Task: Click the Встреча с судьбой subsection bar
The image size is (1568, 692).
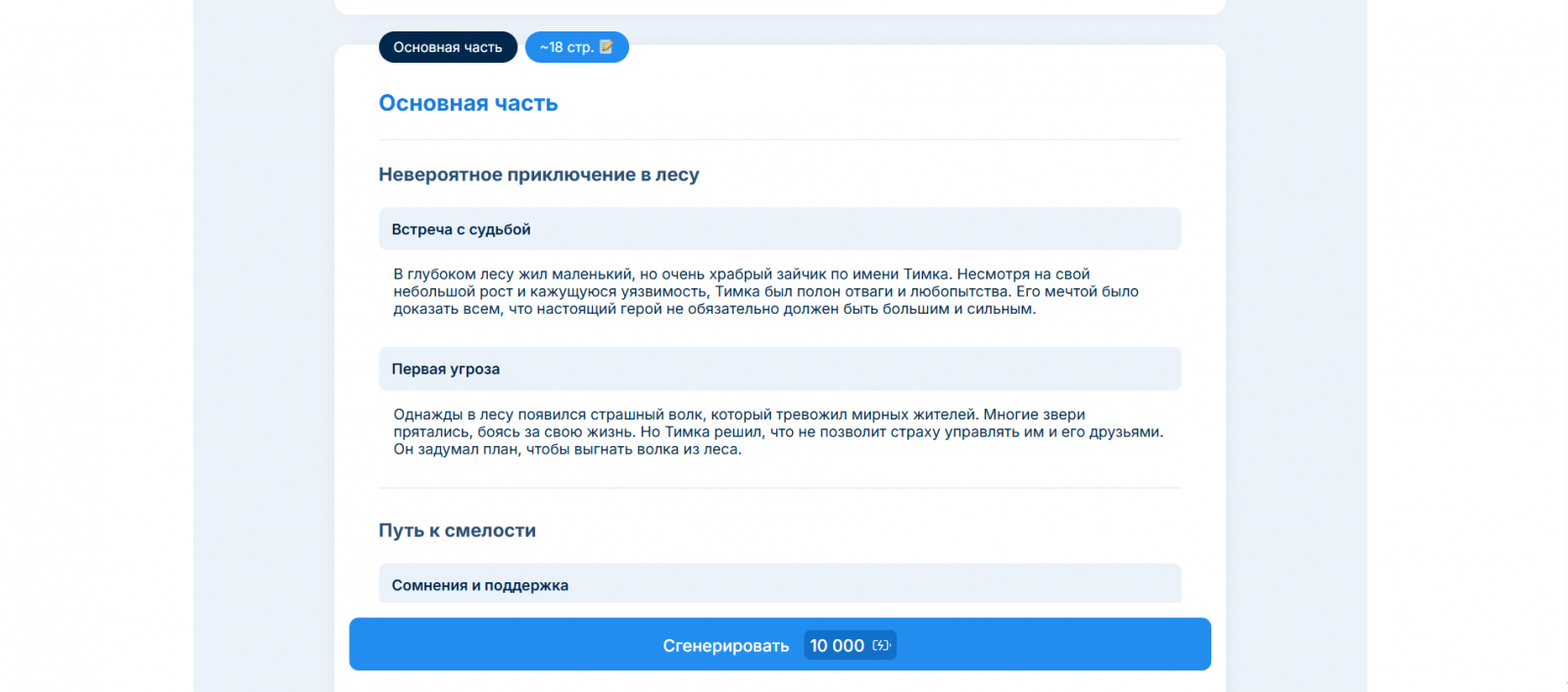Action: click(780, 228)
